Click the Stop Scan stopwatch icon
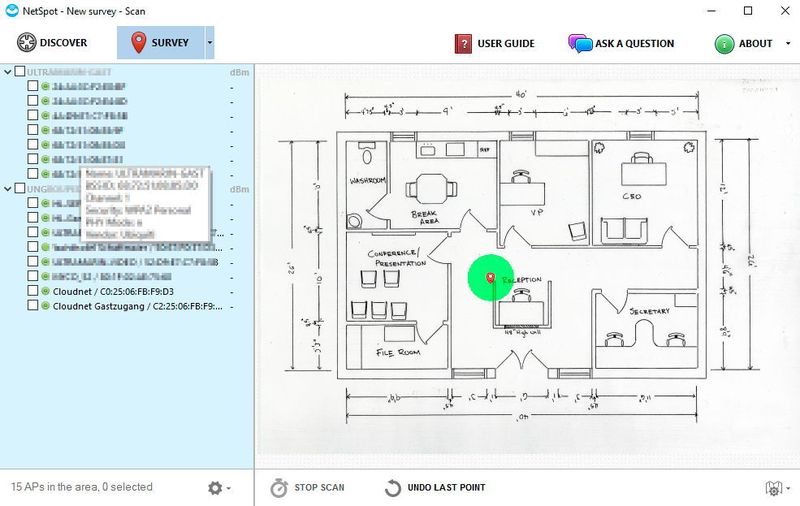 pos(279,488)
